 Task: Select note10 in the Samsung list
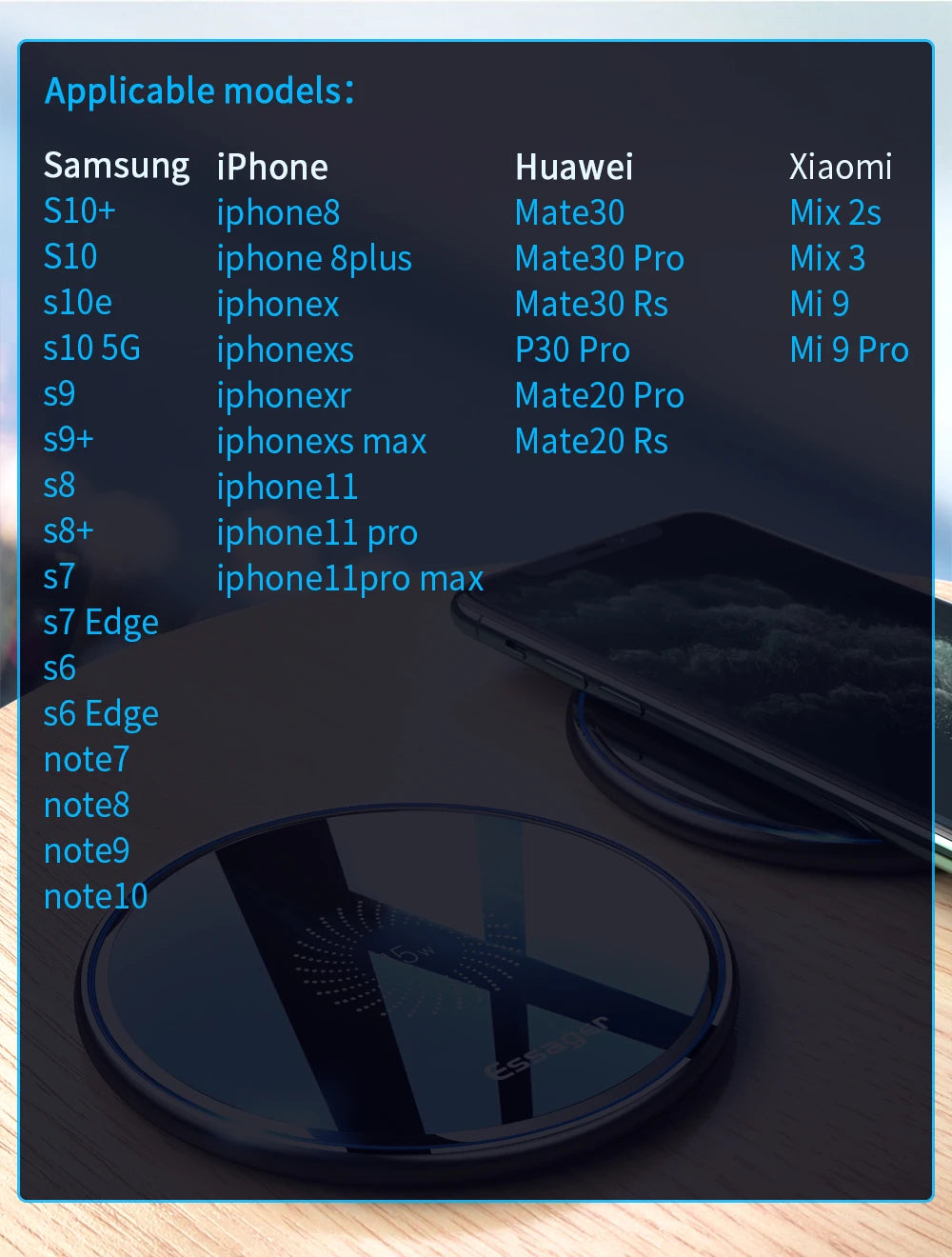(95, 896)
